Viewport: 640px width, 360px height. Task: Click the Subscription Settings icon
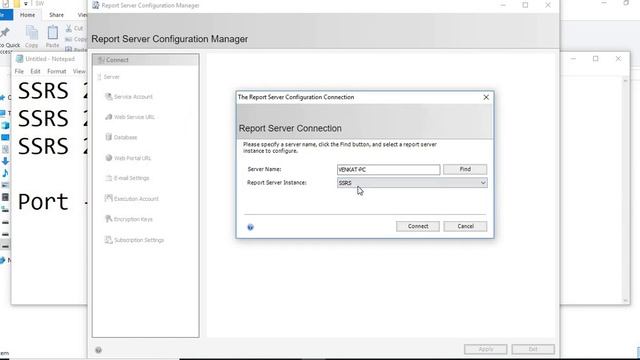point(109,240)
